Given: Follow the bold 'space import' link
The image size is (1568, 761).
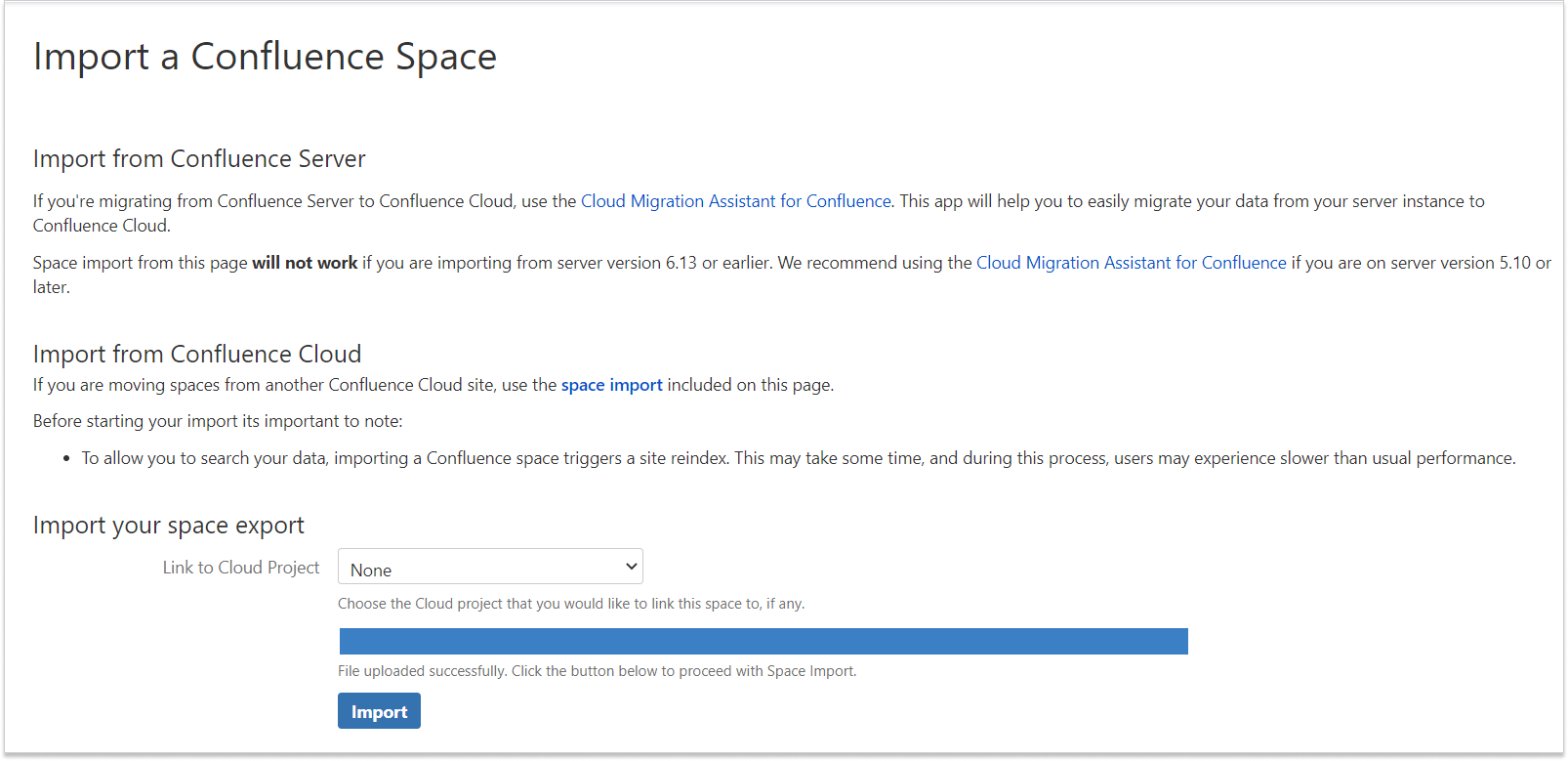Looking at the screenshot, I should (x=611, y=385).
